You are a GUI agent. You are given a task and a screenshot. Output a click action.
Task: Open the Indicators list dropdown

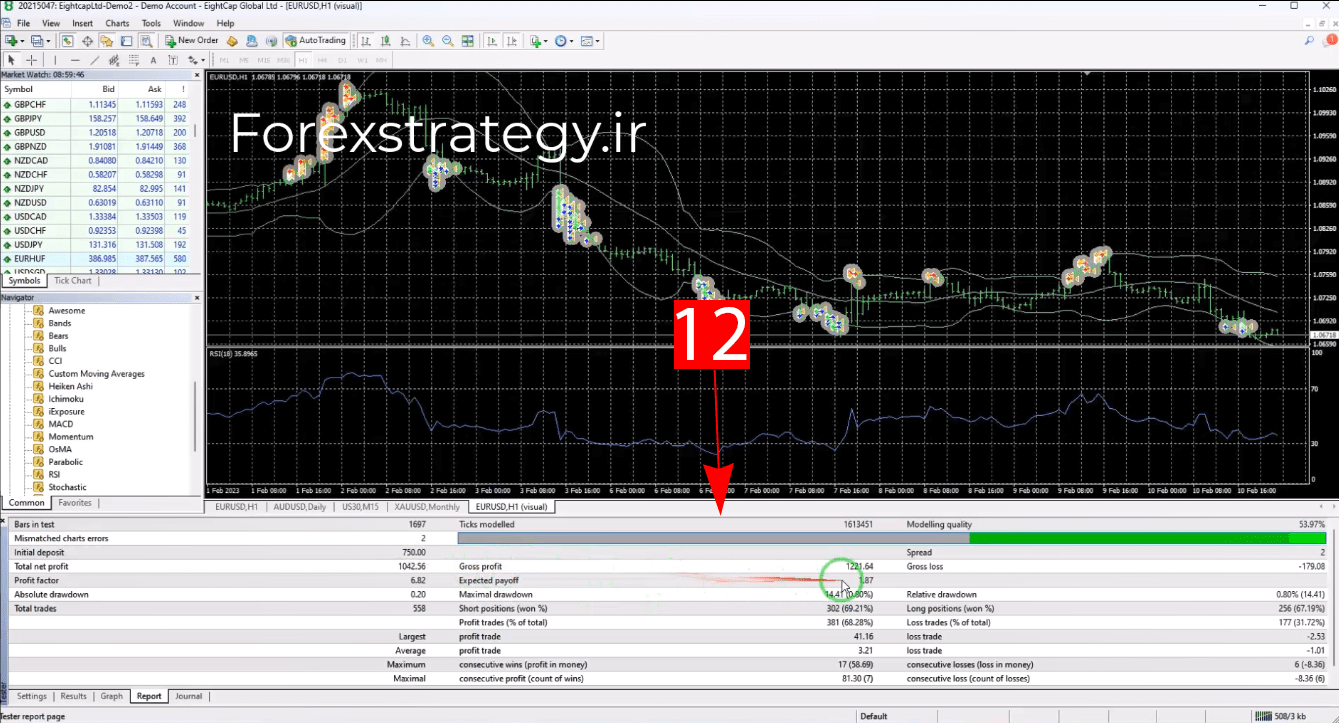tap(539, 41)
